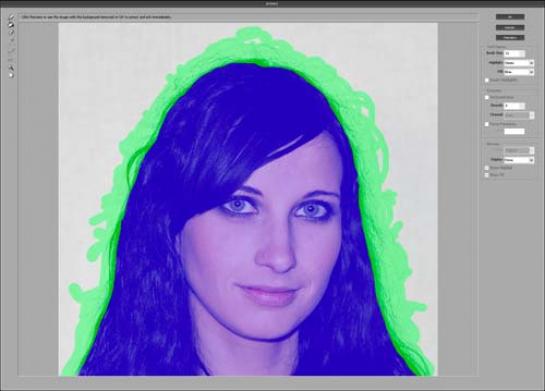Viewport: 545px width, 391px height.
Task: Open the Display dropdown in Preview section
Action: tap(519, 160)
